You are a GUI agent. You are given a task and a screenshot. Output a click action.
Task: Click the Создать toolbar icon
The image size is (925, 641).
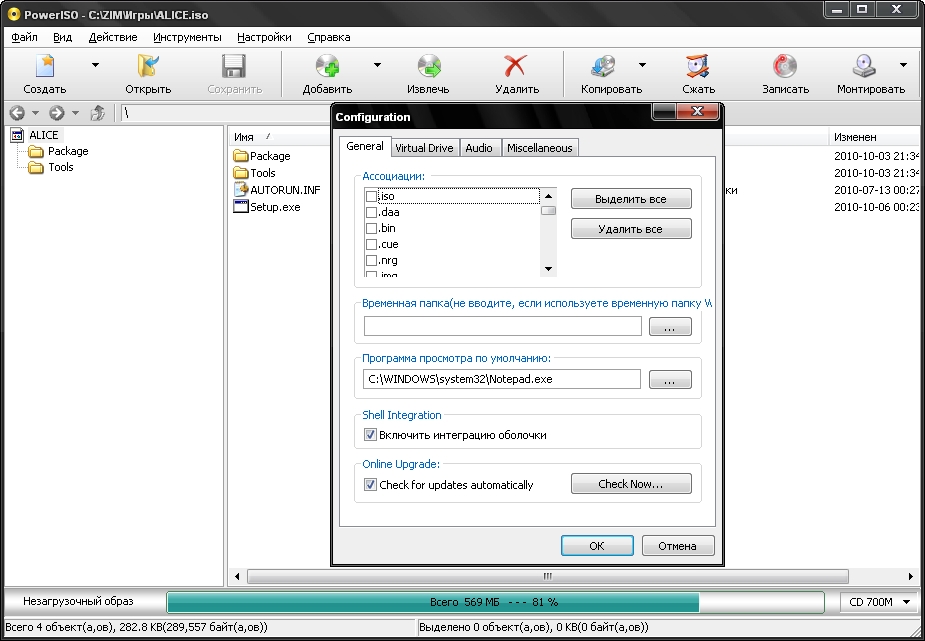(x=45, y=66)
